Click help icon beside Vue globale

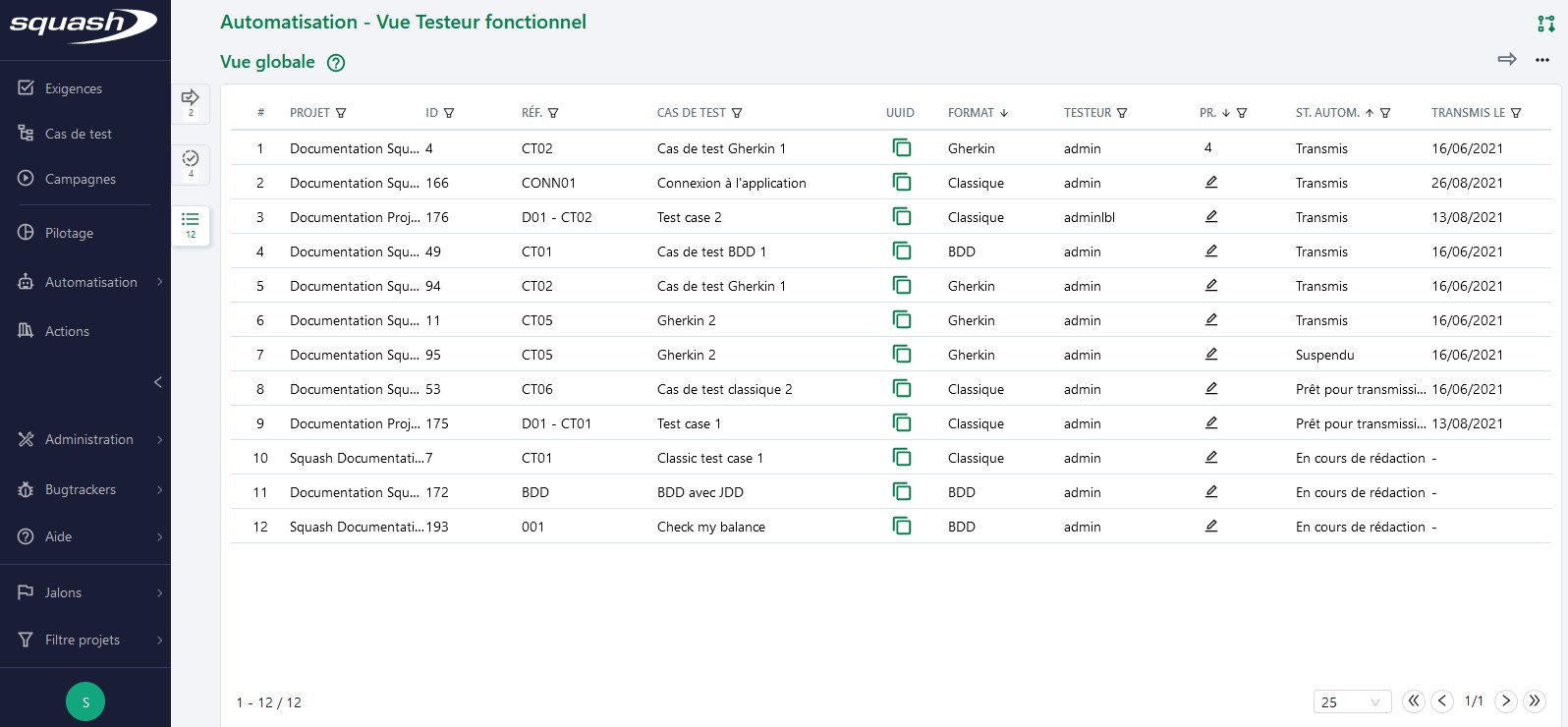(336, 63)
